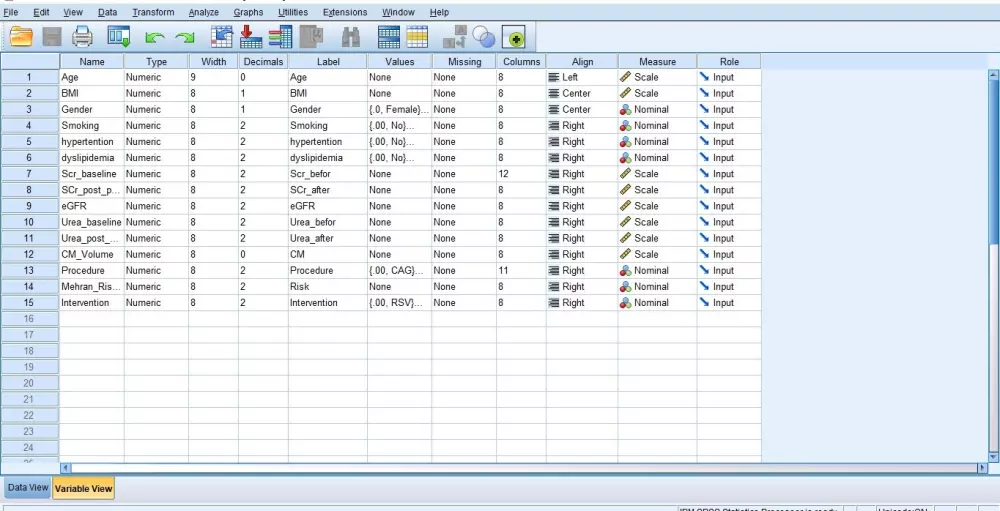
Task: Click the Name cell 'dyslipidemia'
Action: pos(92,158)
